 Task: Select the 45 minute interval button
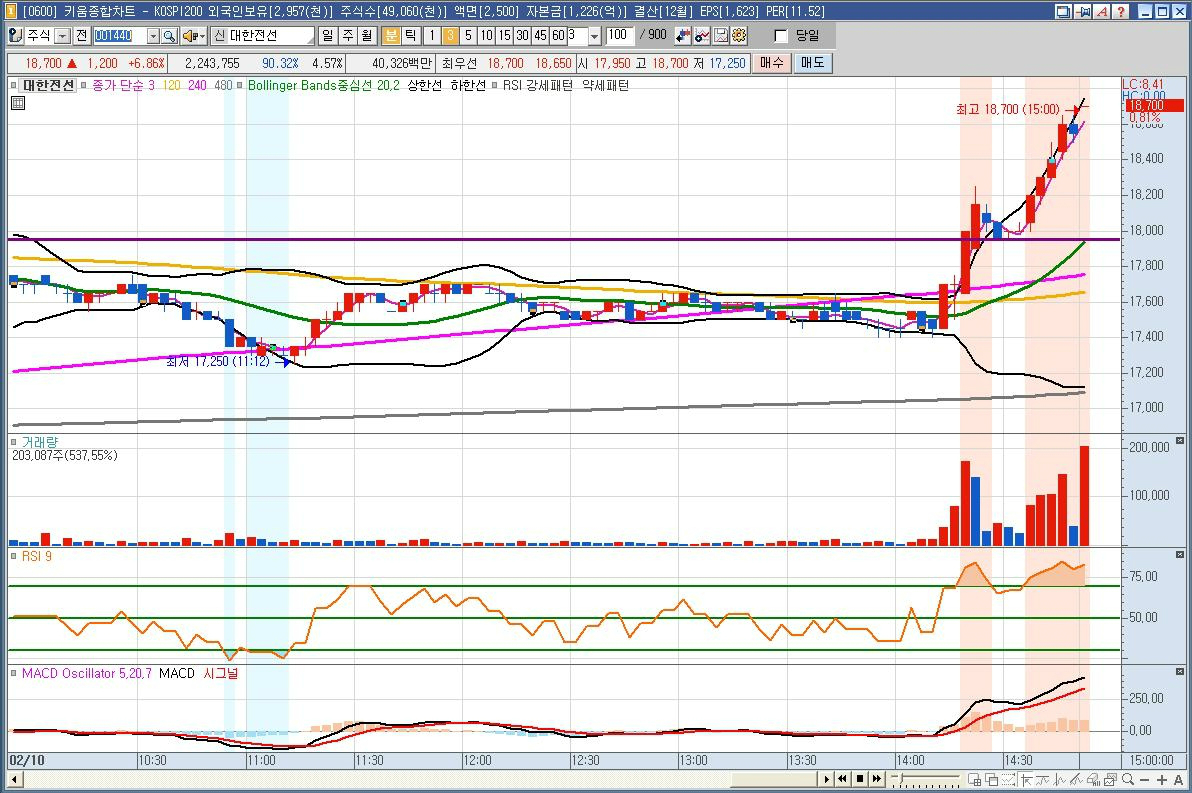pyautogui.click(x=540, y=36)
